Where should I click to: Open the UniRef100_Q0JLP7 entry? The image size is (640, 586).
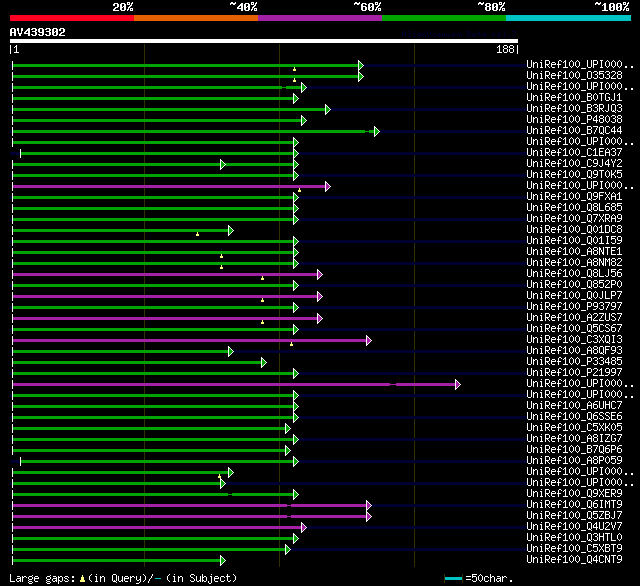(x=574, y=296)
